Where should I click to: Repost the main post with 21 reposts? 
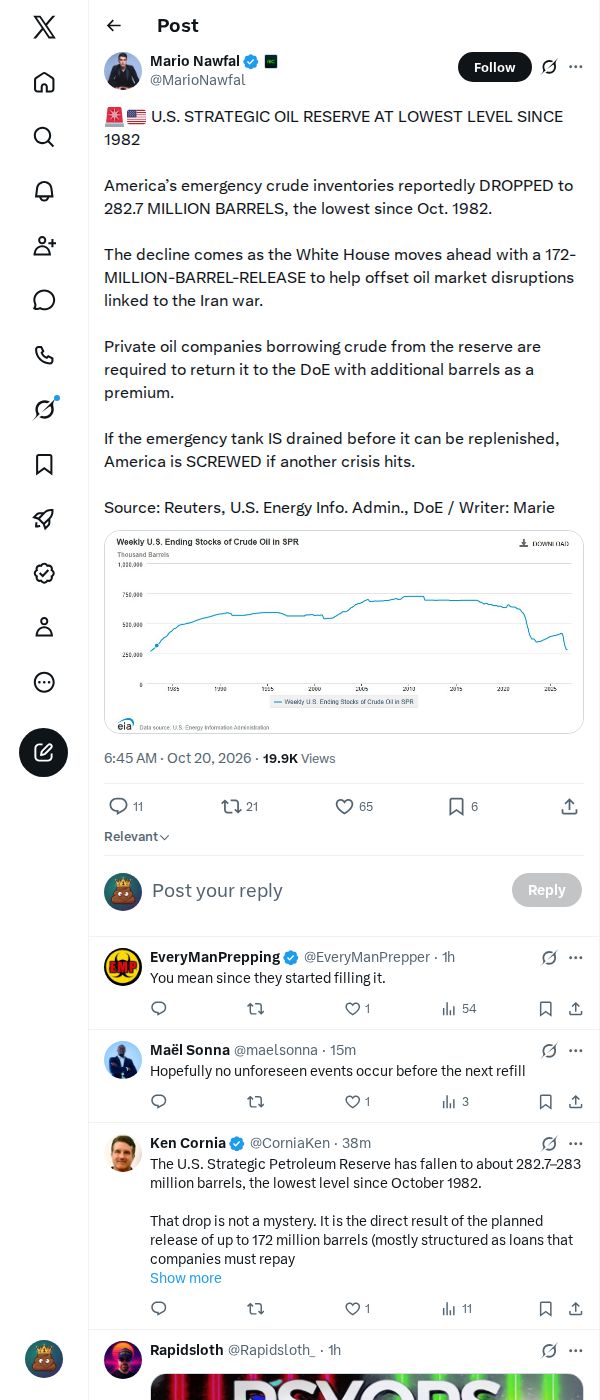[x=240, y=806]
